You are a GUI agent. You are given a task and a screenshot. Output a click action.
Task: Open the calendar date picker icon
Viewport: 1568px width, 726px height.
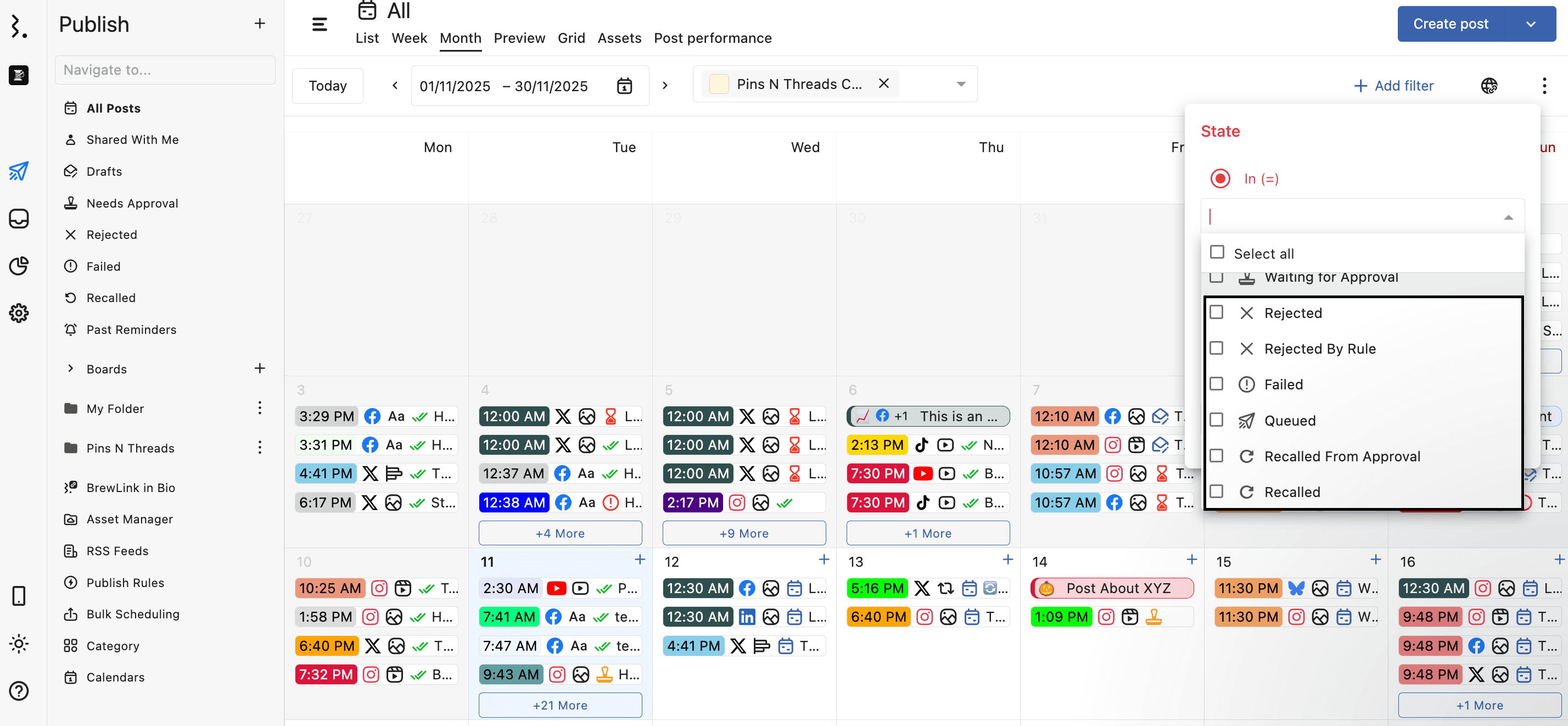624,86
